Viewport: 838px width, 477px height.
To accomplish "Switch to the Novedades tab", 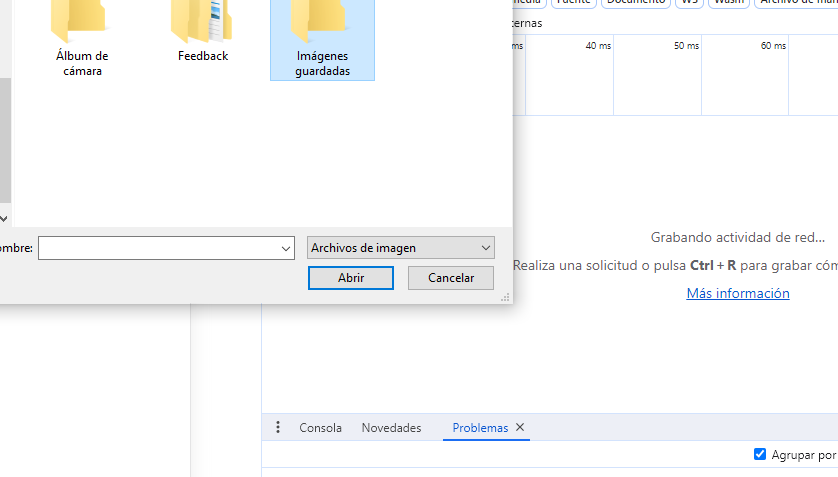I will 391,427.
